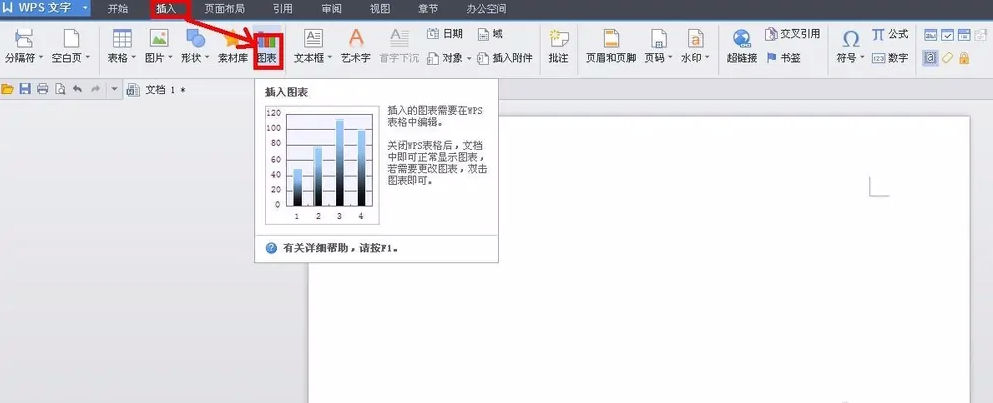Open the 形状 shapes gallery
The image size is (993, 403).
[195, 46]
